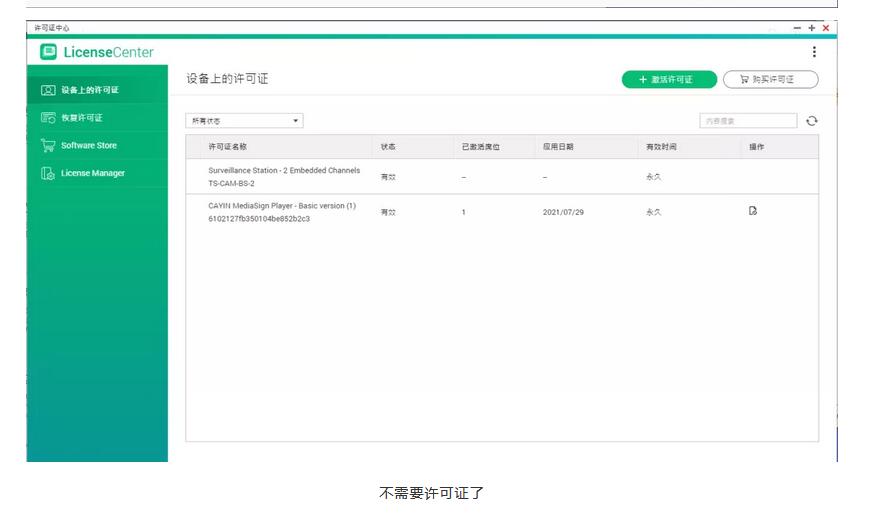Viewport: 869px width, 524px height.
Task: Sort by 状态 column header
Action: (x=388, y=146)
